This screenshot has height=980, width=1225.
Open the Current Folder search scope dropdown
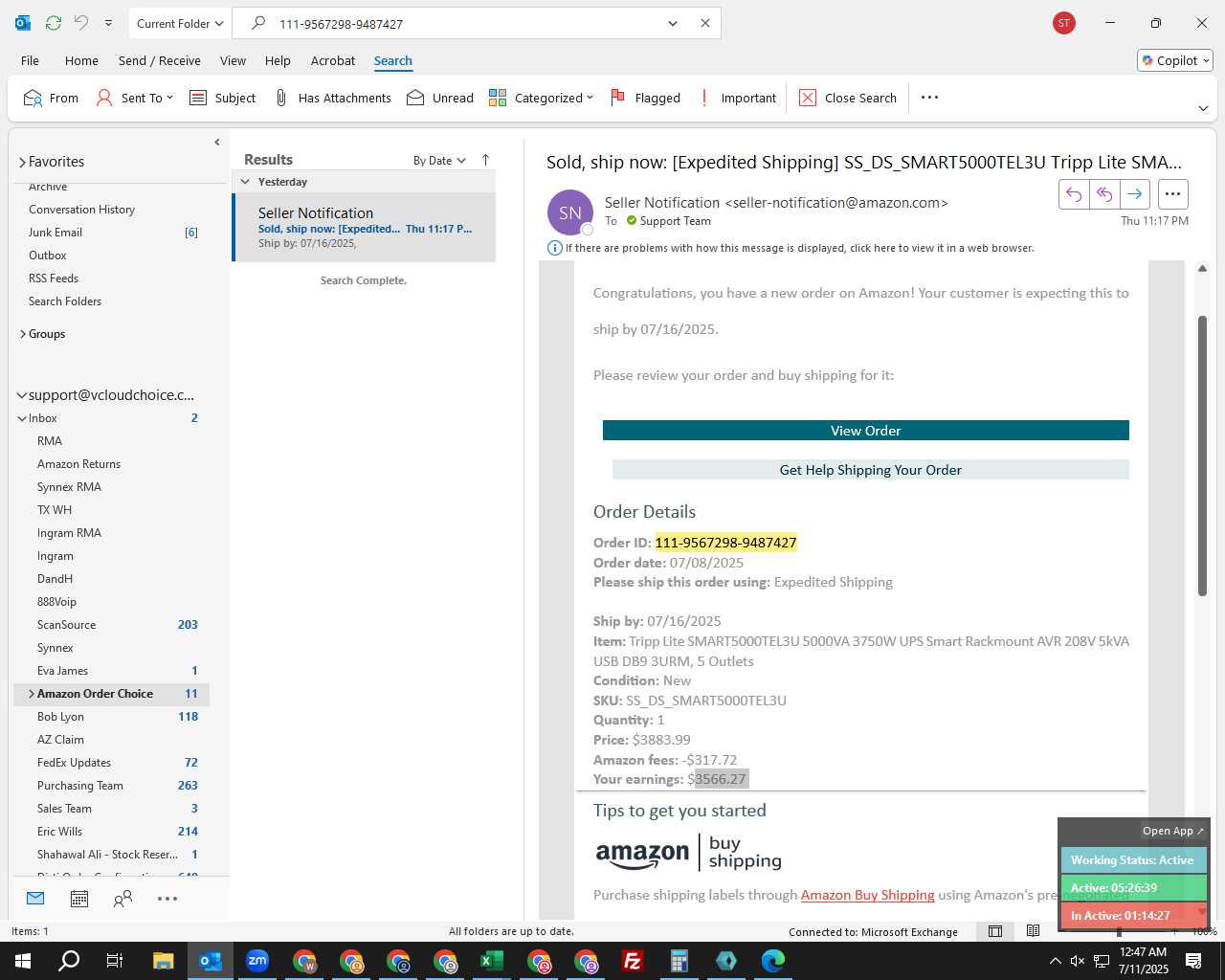coord(180,23)
